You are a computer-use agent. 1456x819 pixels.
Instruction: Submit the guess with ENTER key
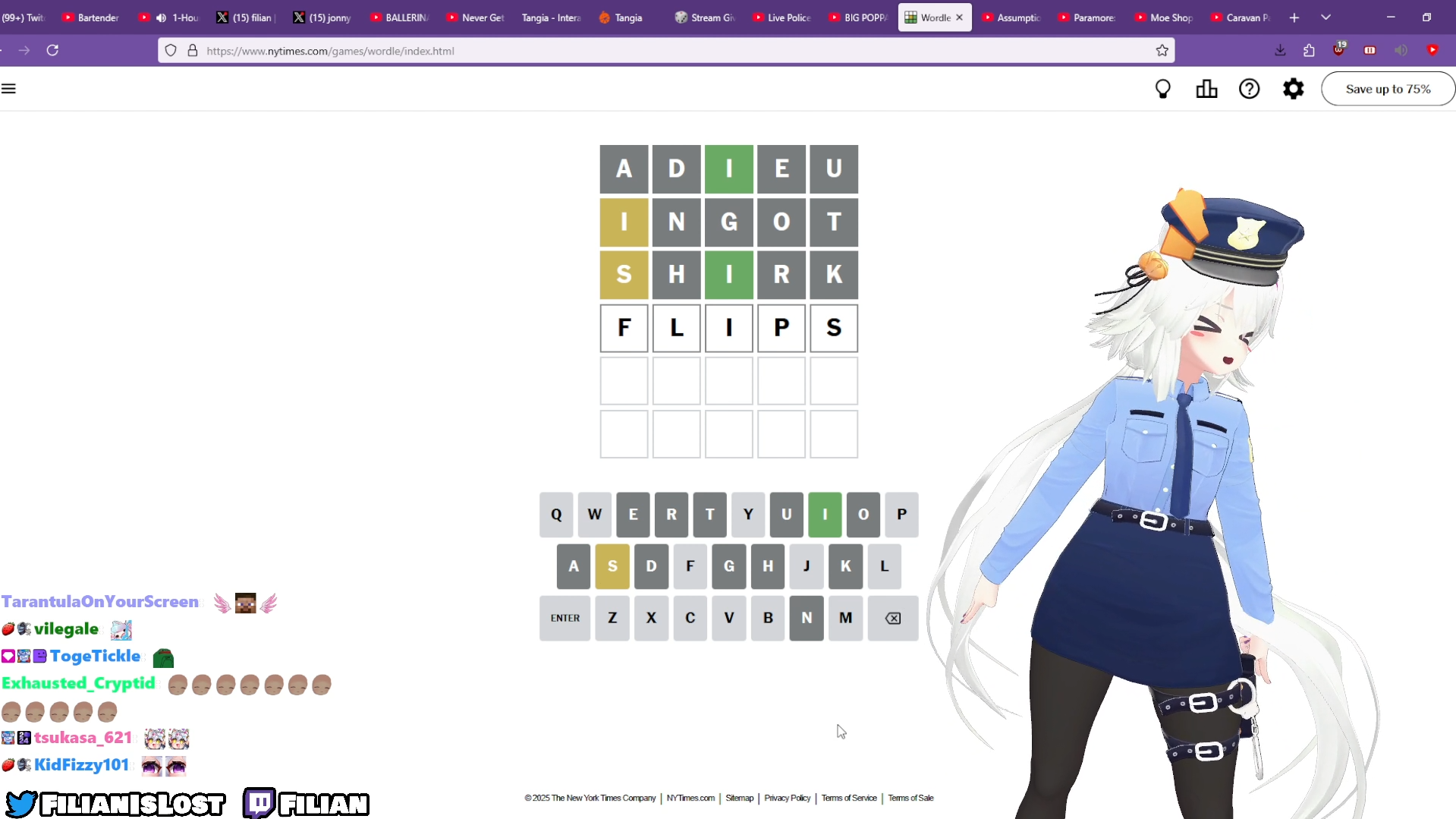click(x=565, y=618)
